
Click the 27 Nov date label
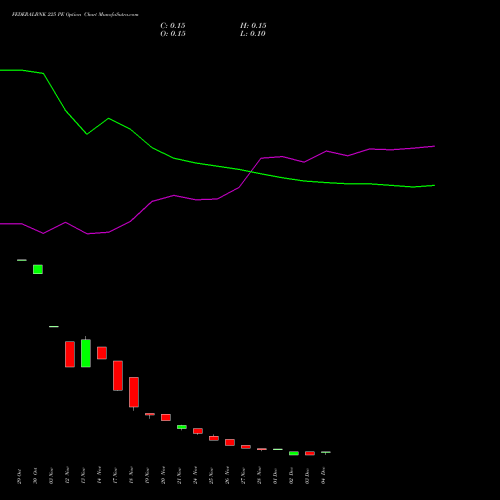pos(243,476)
